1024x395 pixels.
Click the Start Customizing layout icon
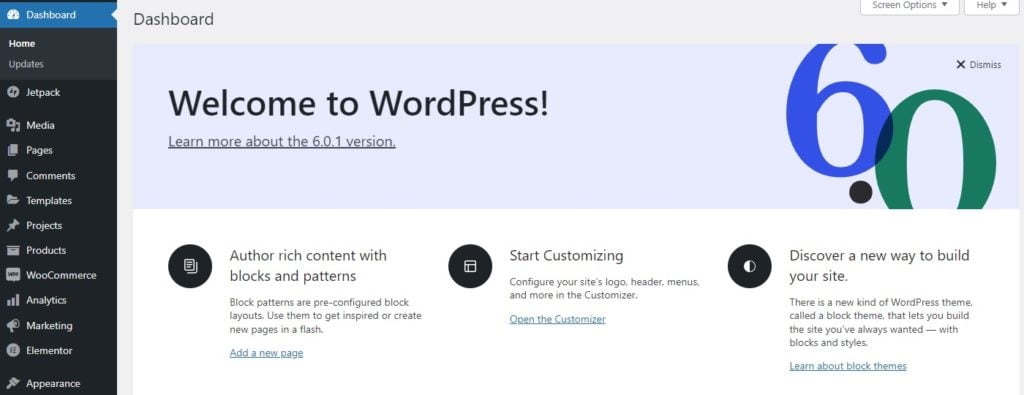[x=470, y=266]
